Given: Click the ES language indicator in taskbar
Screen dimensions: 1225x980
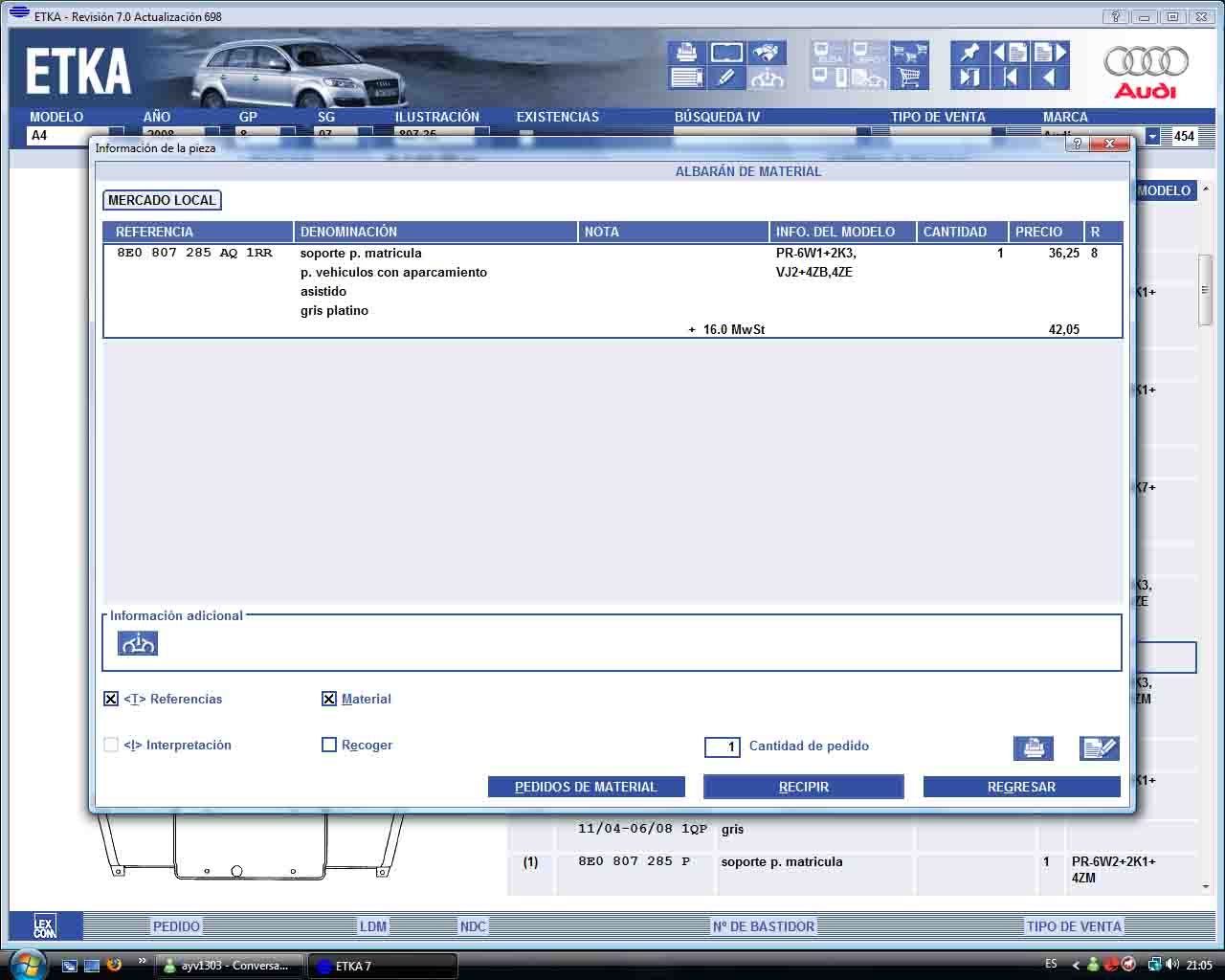Looking at the screenshot, I should (x=1051, y=965).
